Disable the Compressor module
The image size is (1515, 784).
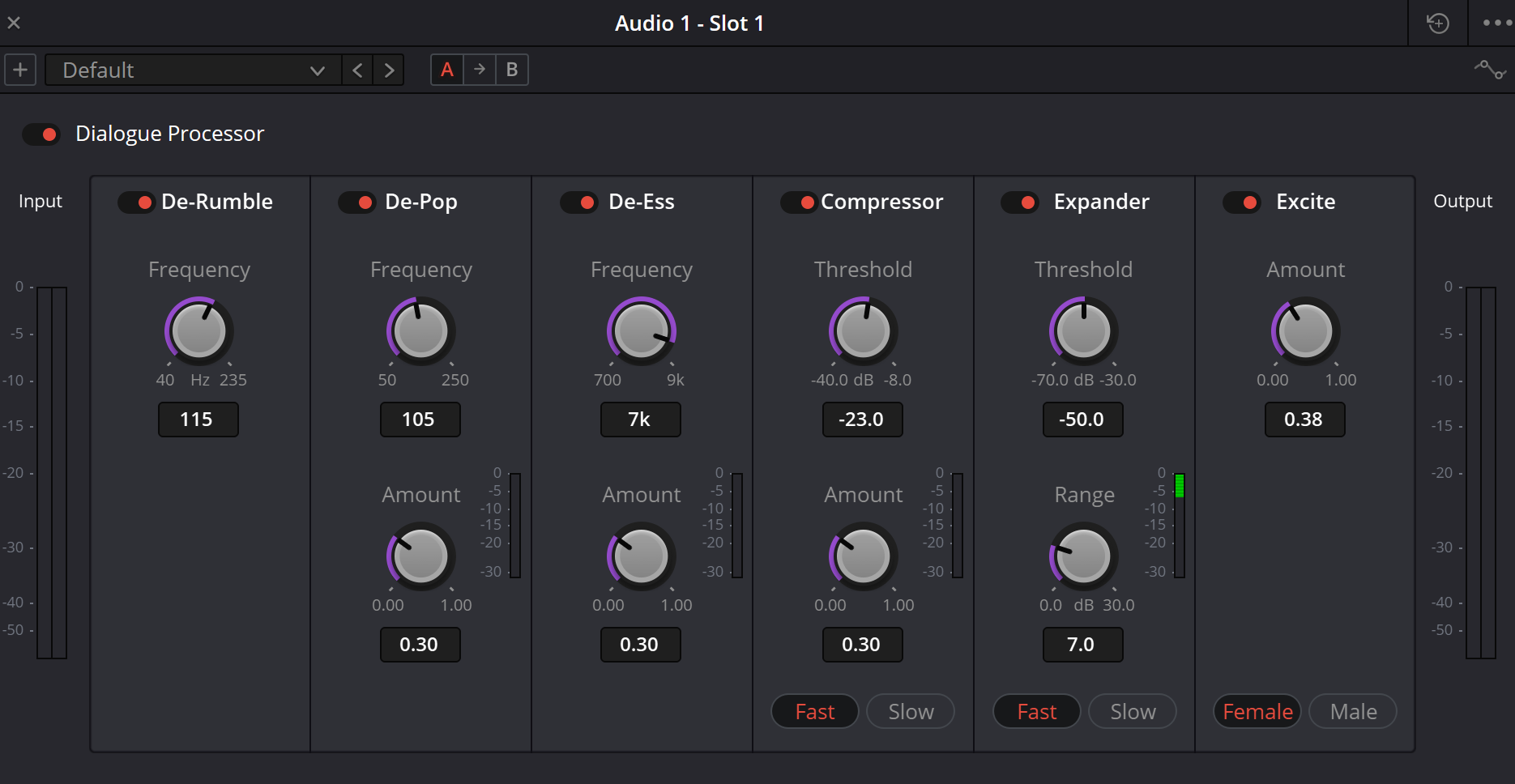[799, 202]
